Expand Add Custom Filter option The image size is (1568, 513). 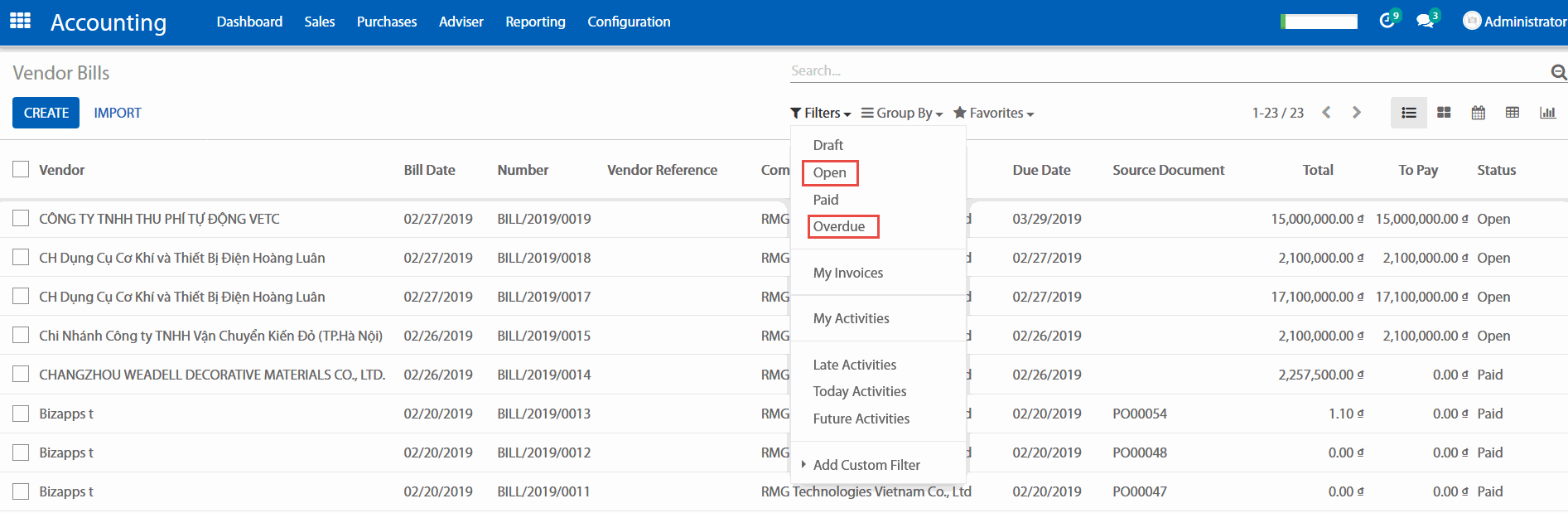pos(866,465)
